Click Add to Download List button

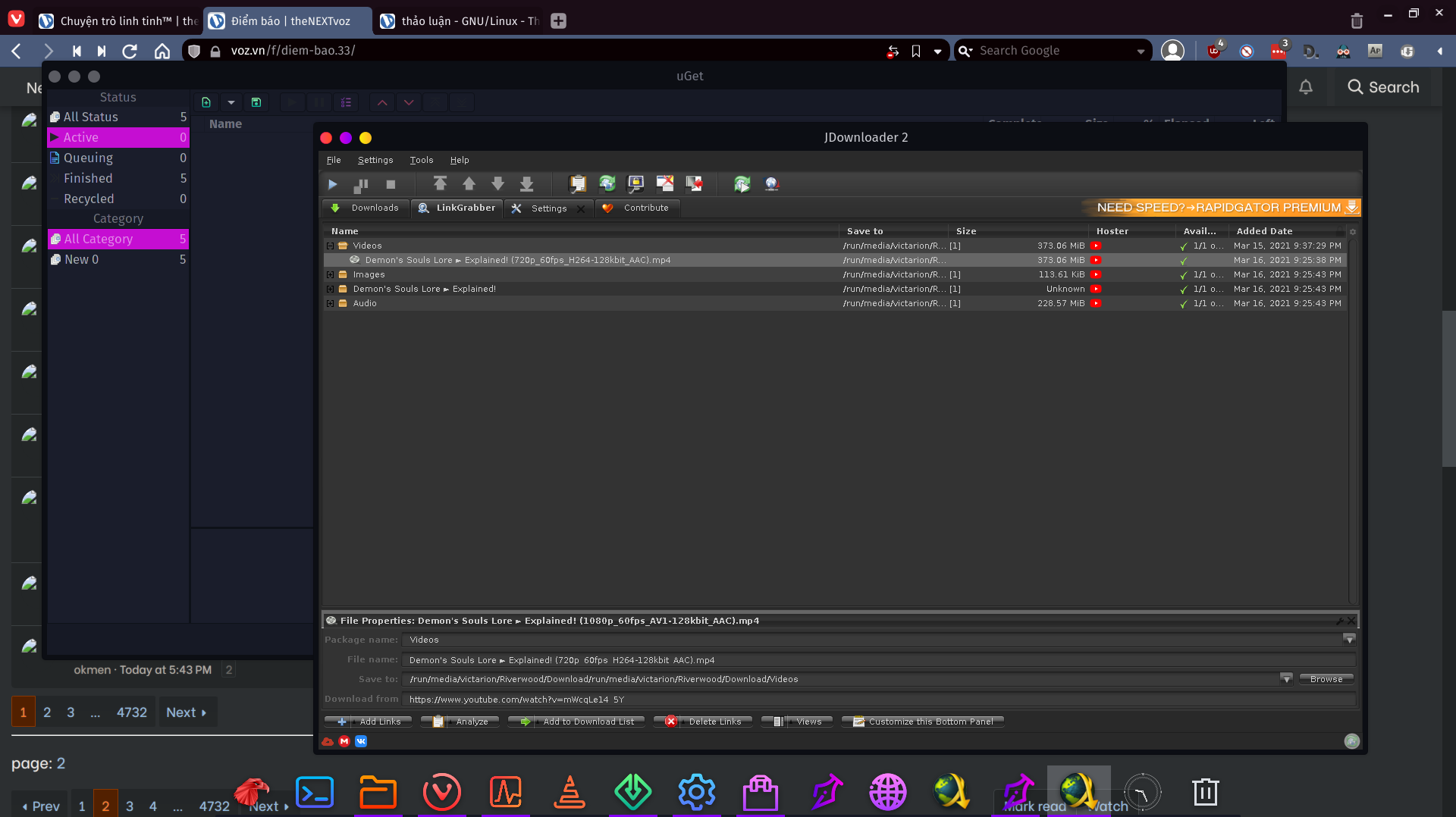click(576, 722)
